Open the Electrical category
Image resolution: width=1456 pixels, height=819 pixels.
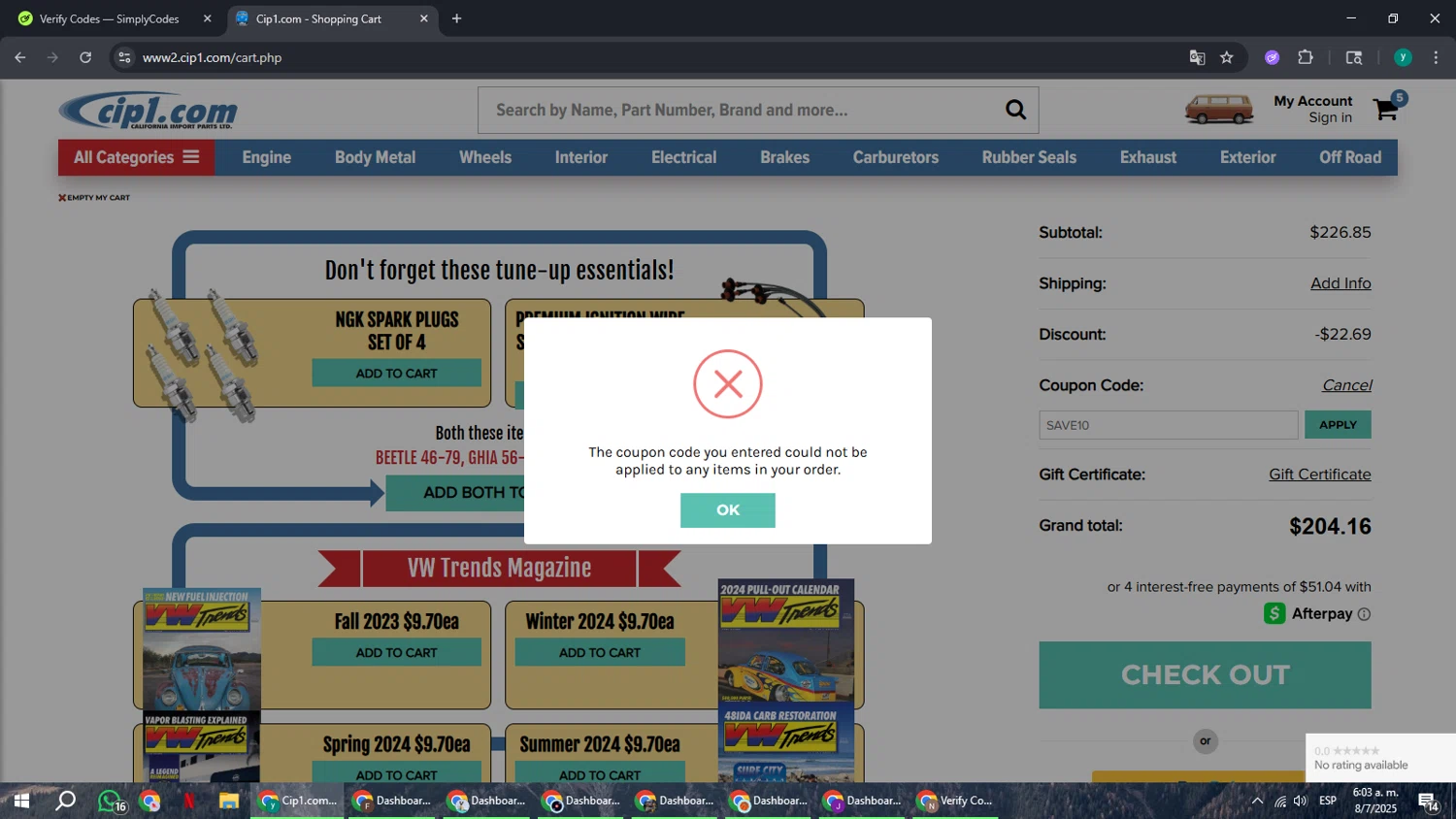683,157
